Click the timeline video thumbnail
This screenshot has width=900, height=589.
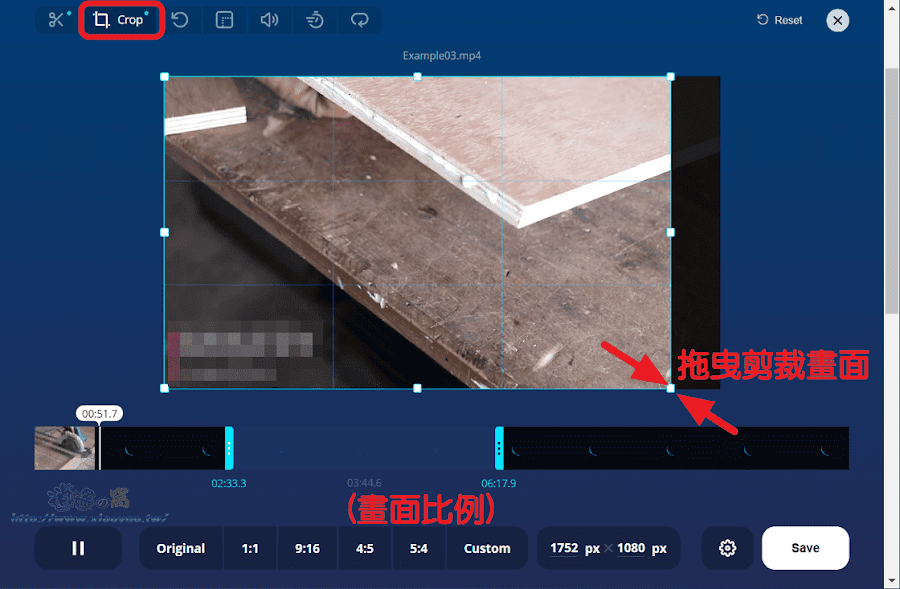(x=64, y=448)
